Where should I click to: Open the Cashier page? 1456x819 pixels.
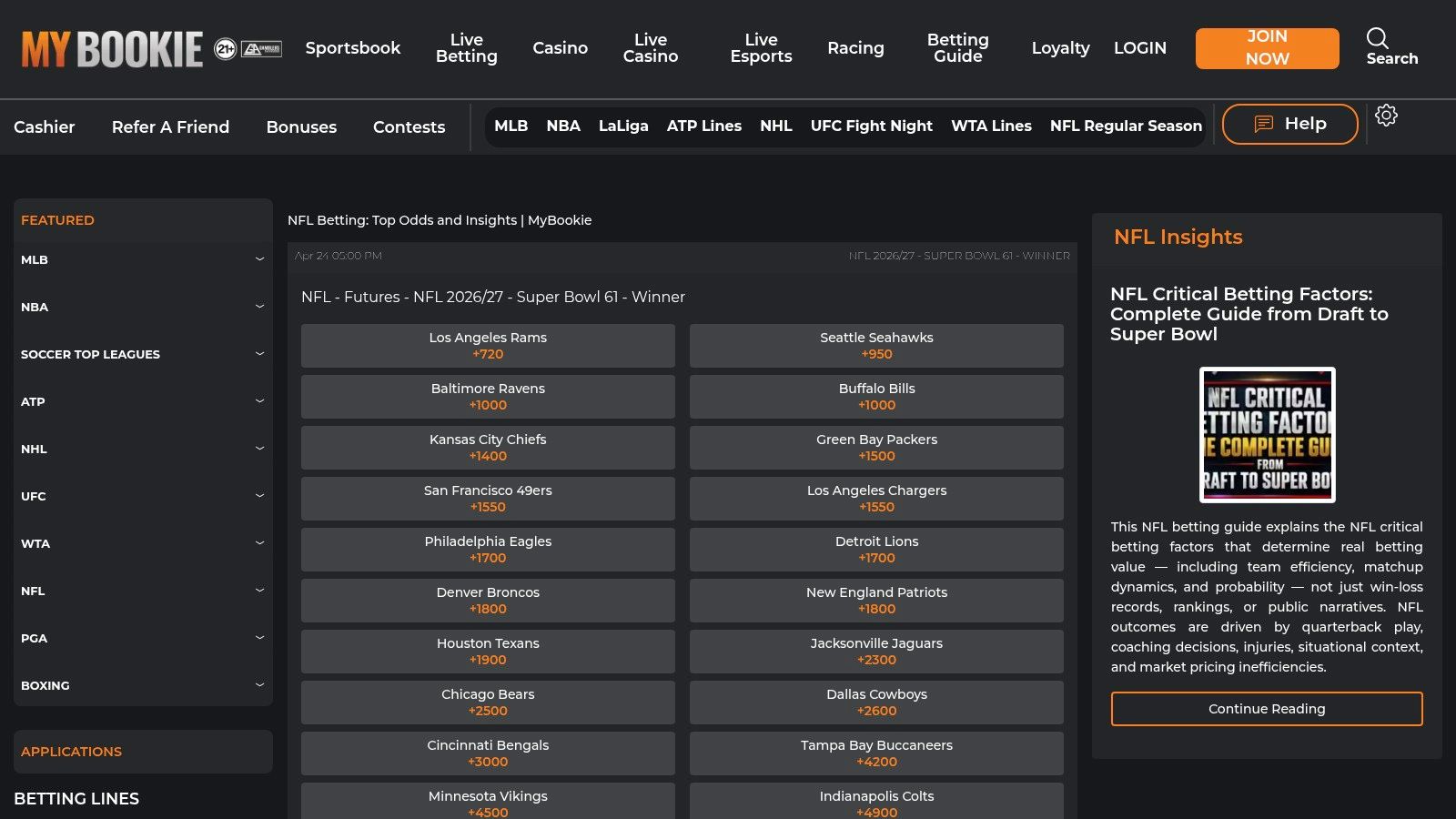click(x=45, y=127)
